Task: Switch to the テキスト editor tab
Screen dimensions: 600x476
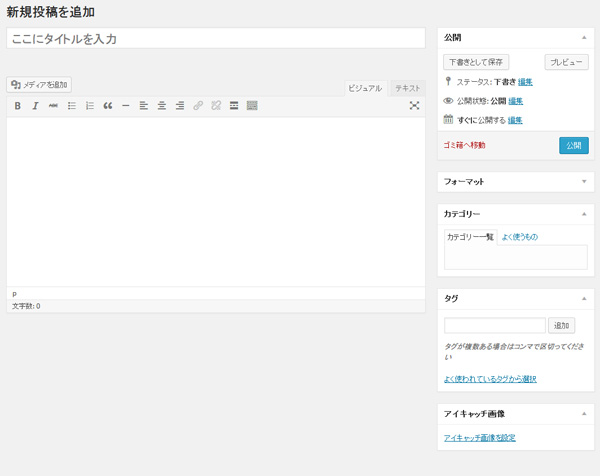Action: tap(408, 88)
